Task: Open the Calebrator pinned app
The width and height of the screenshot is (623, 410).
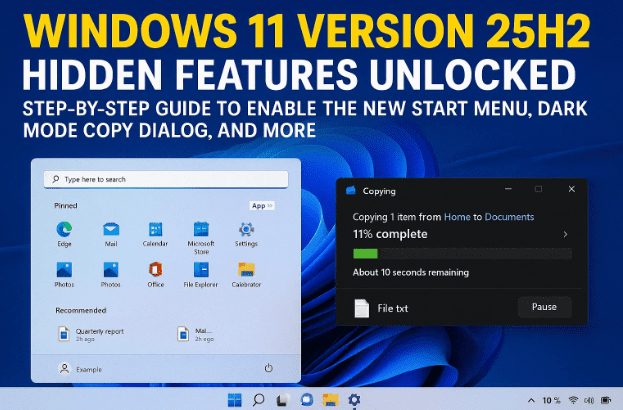Action: 246,270
